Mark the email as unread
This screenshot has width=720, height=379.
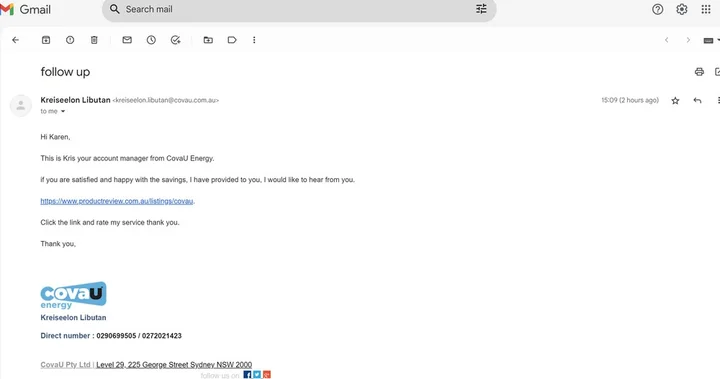tap(127, 40)
